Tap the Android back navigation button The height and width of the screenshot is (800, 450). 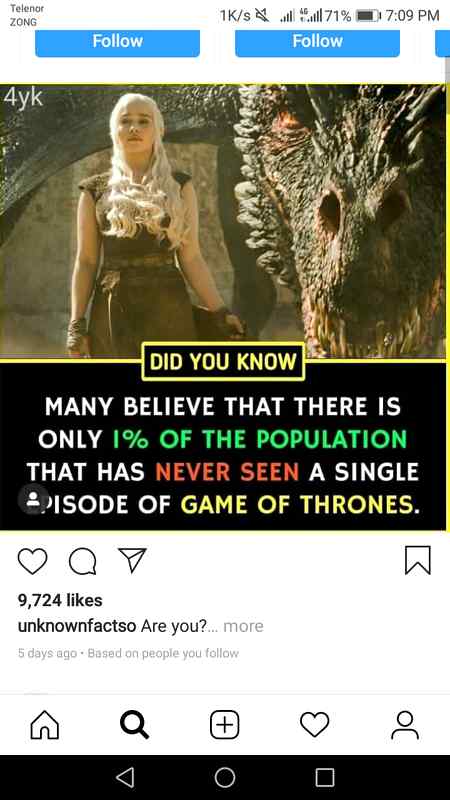125,778
